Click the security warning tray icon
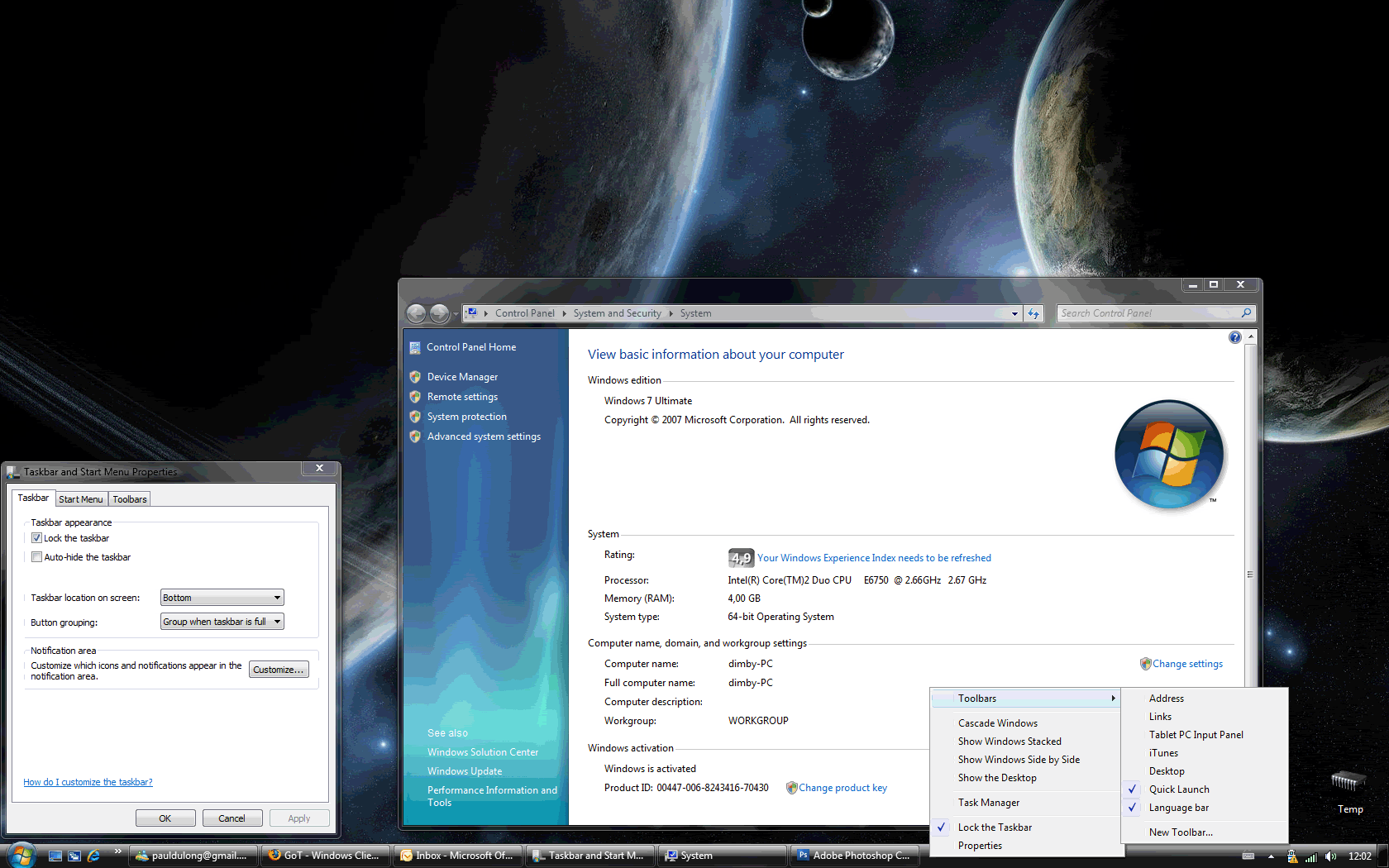The height and width of the screenshot is (868, 1389). [x=1291, y=856]
